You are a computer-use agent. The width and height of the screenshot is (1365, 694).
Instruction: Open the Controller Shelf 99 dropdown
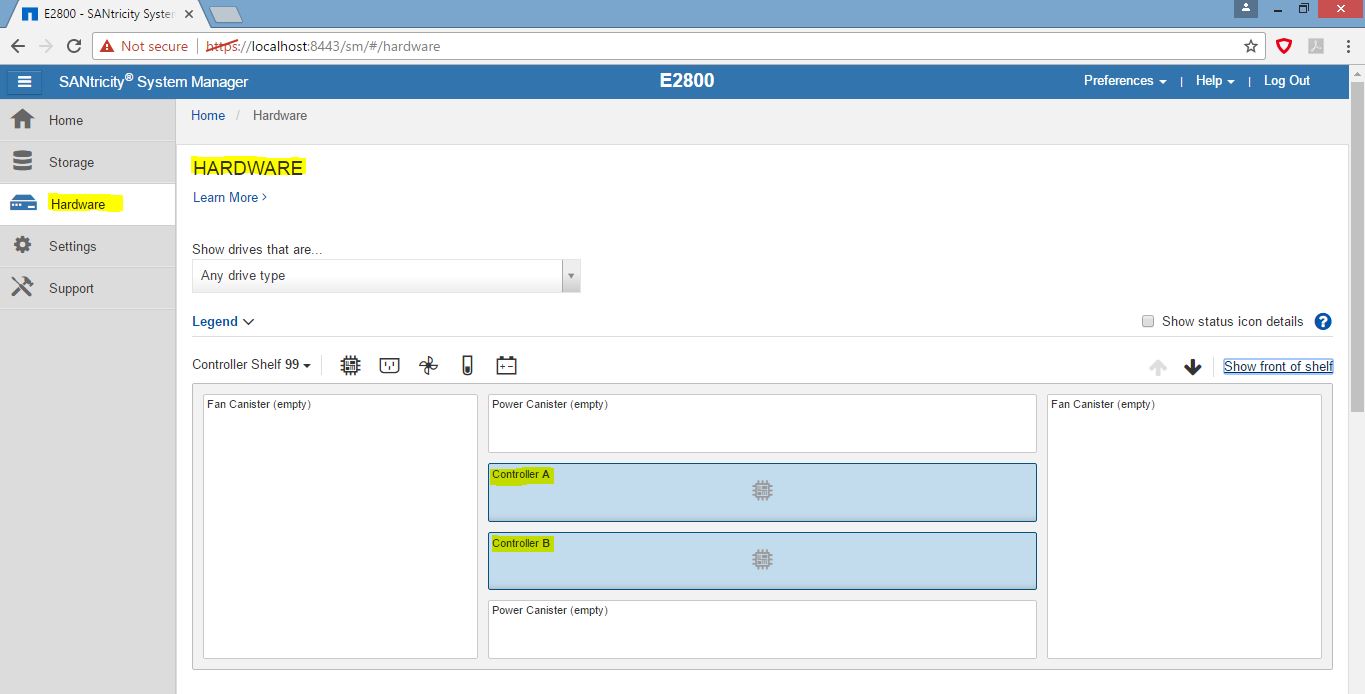click(251, 364)
